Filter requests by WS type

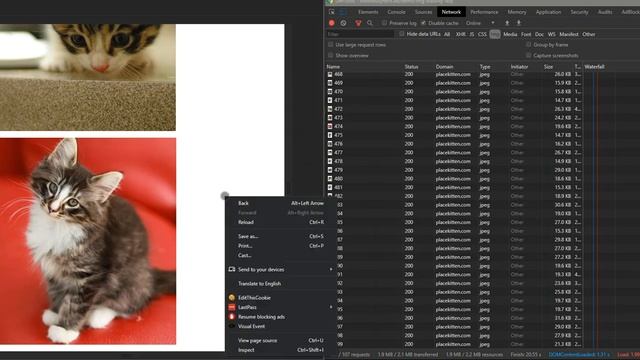pyautogui.click(x=551, y=34)
